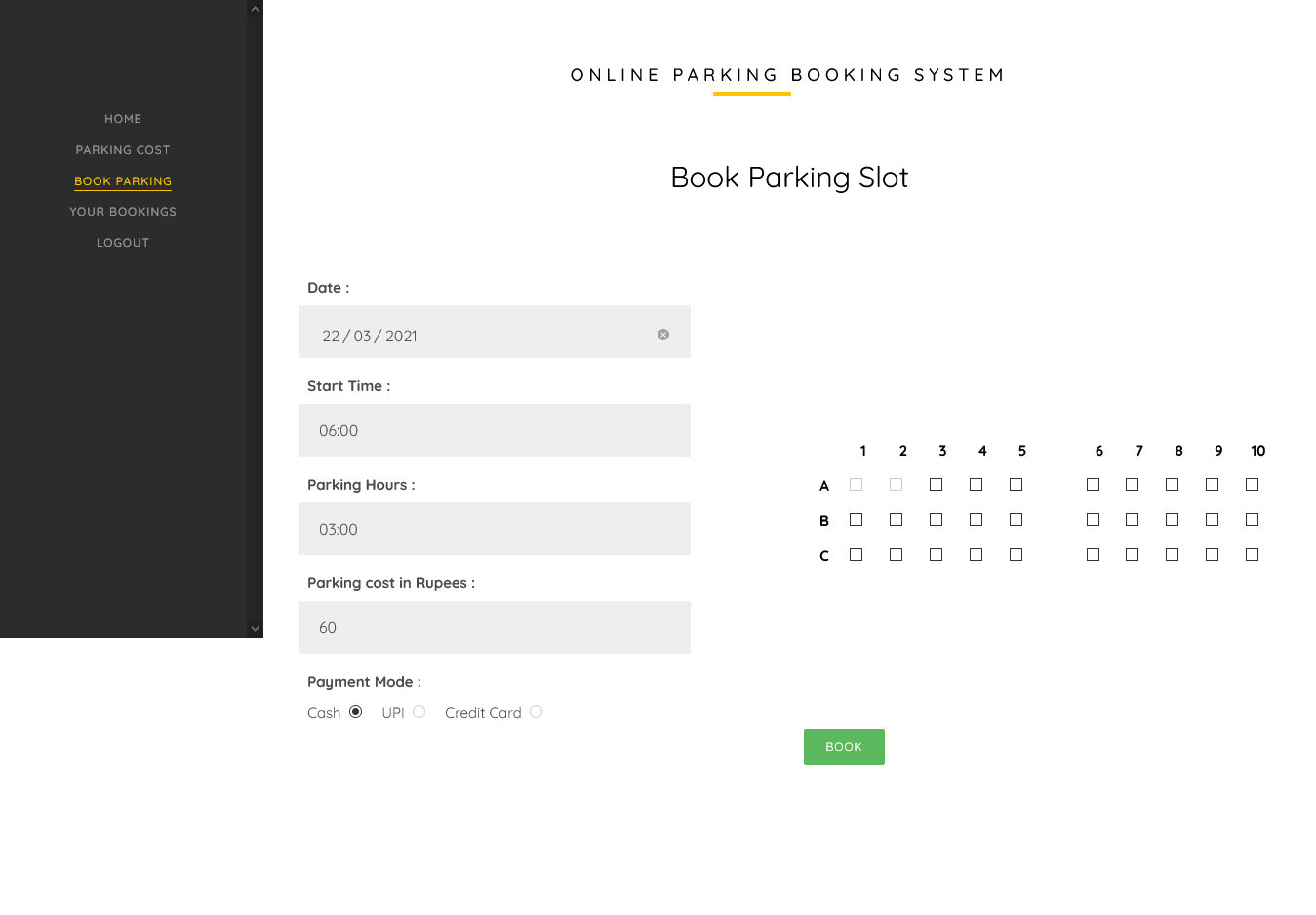Go to Parking Cost page

pyautogui.click(x=123, y=150)
